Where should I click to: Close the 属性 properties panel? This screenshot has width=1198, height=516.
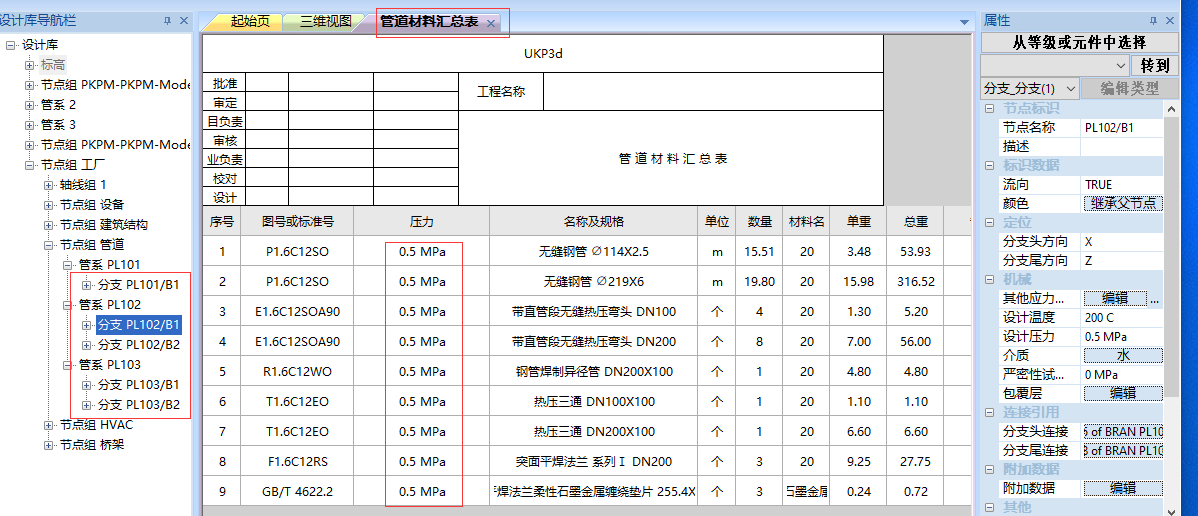click(1172, 21)
